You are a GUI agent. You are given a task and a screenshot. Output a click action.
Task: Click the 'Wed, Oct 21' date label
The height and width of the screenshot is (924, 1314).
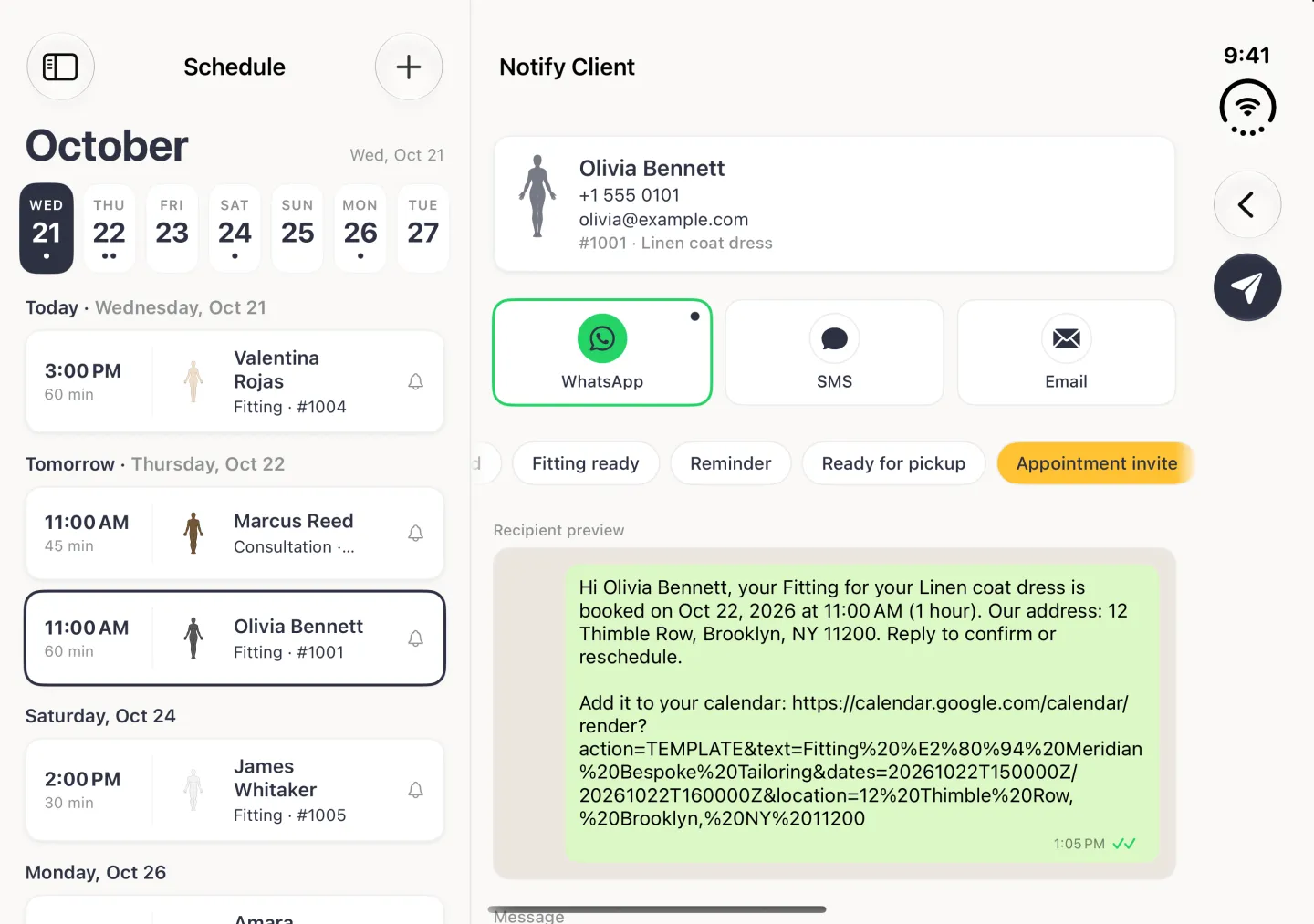(x=397, y=155)
